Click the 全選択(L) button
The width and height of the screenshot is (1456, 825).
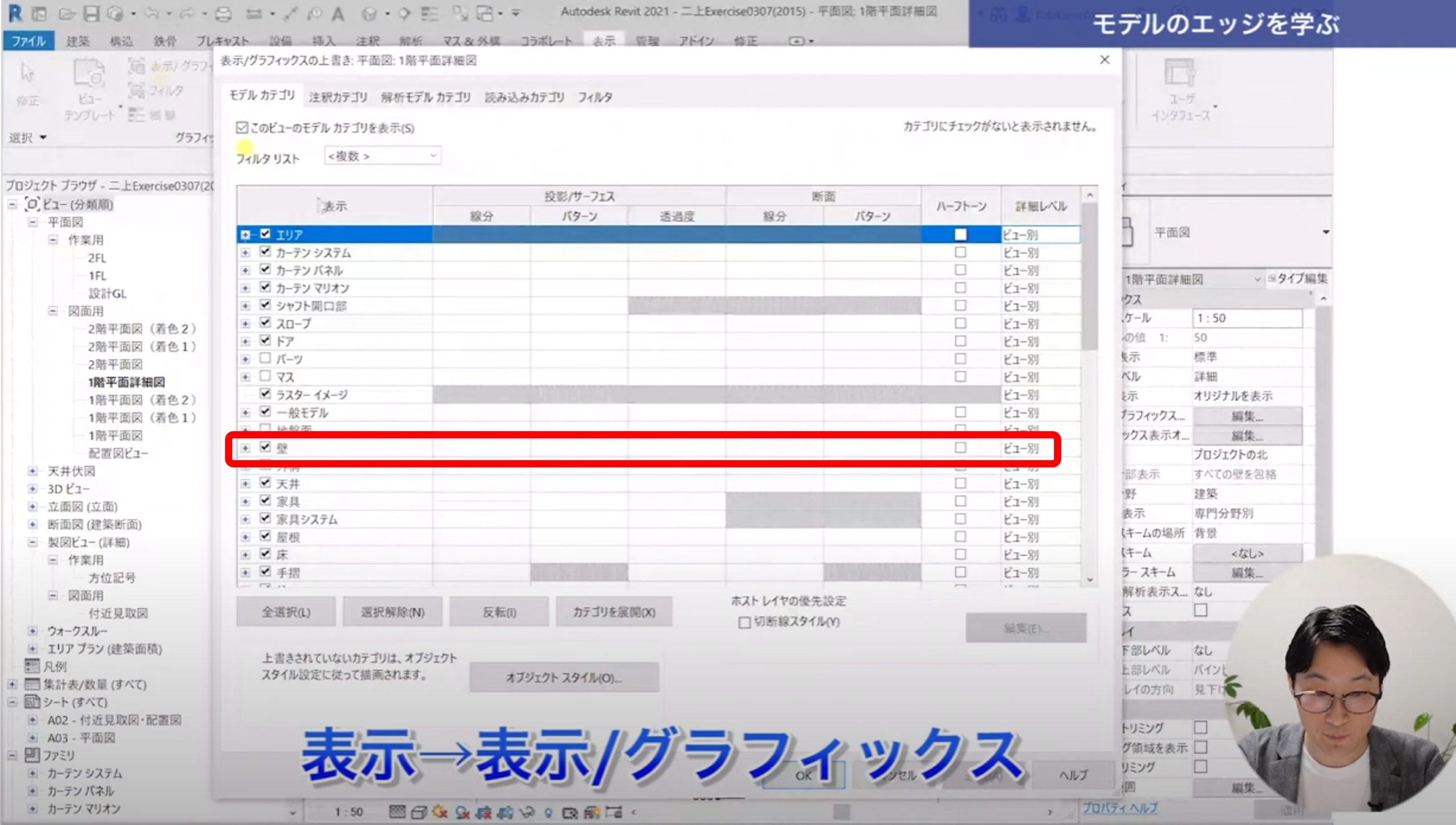click(x=286, y=612)
